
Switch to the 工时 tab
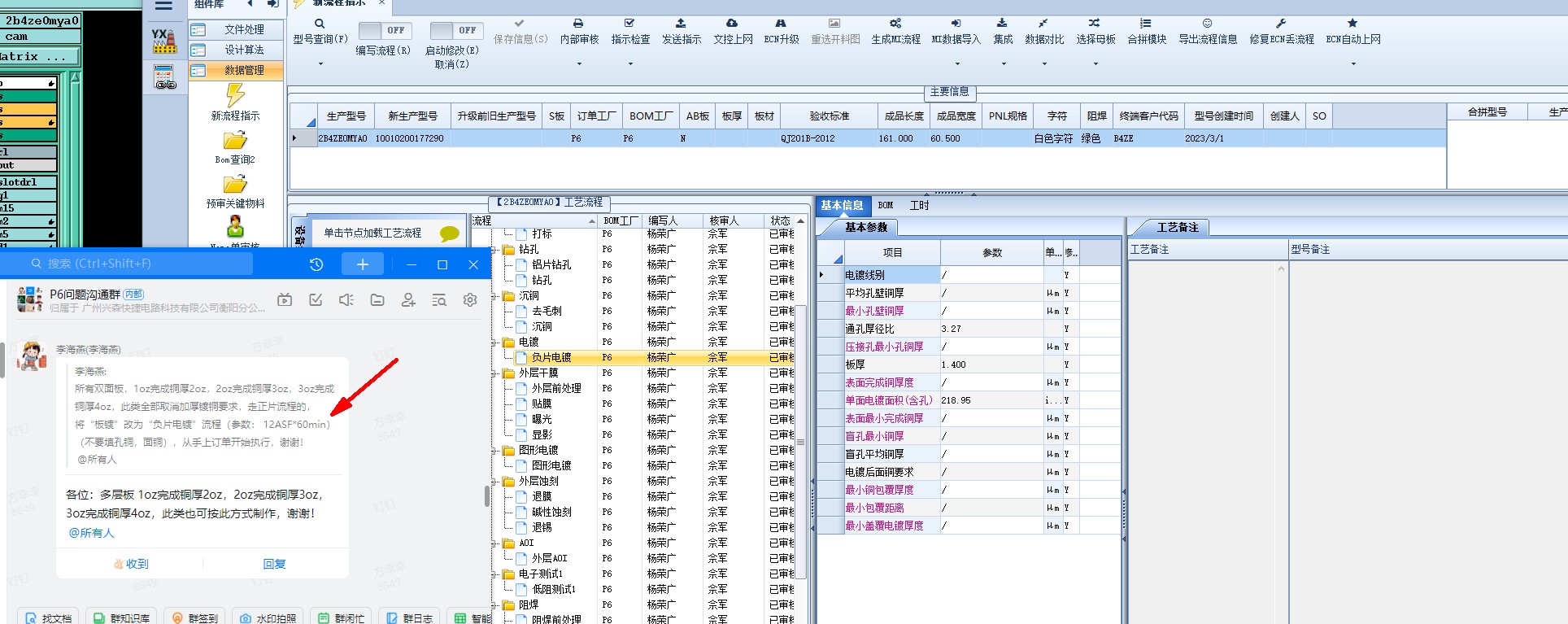point(919,205)
